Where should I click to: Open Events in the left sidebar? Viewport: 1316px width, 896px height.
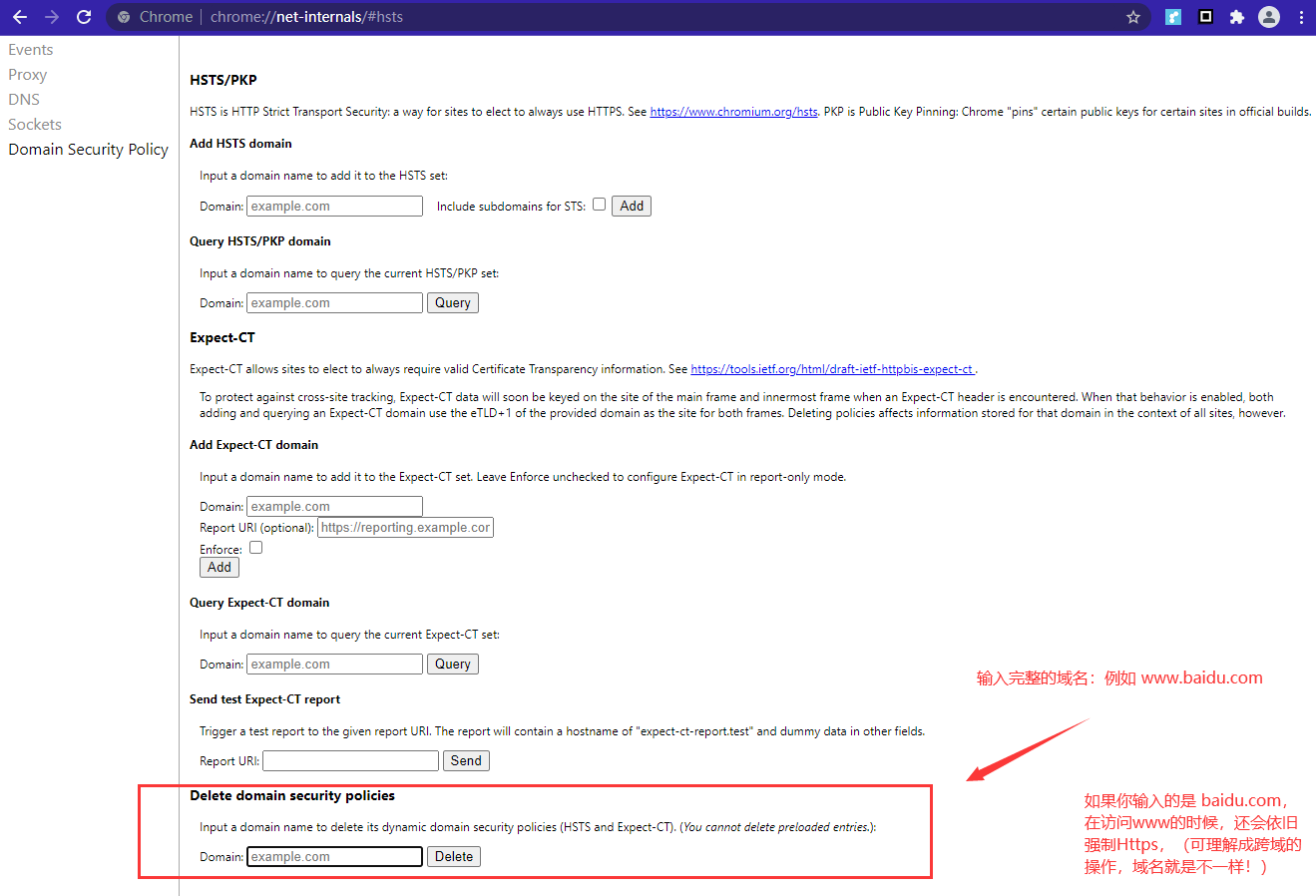tap(31, 50)
